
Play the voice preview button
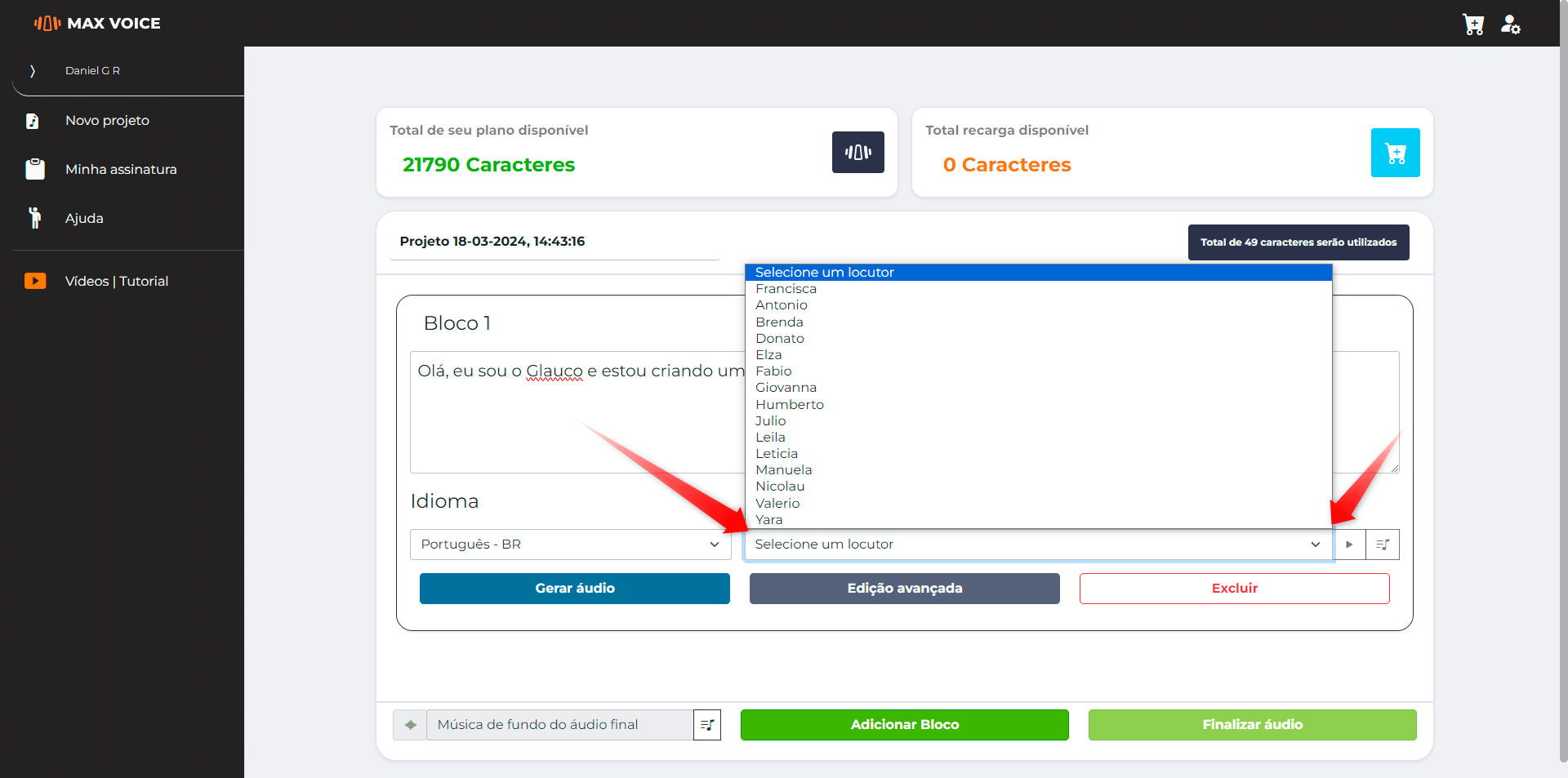click(x=1349, y=545)
